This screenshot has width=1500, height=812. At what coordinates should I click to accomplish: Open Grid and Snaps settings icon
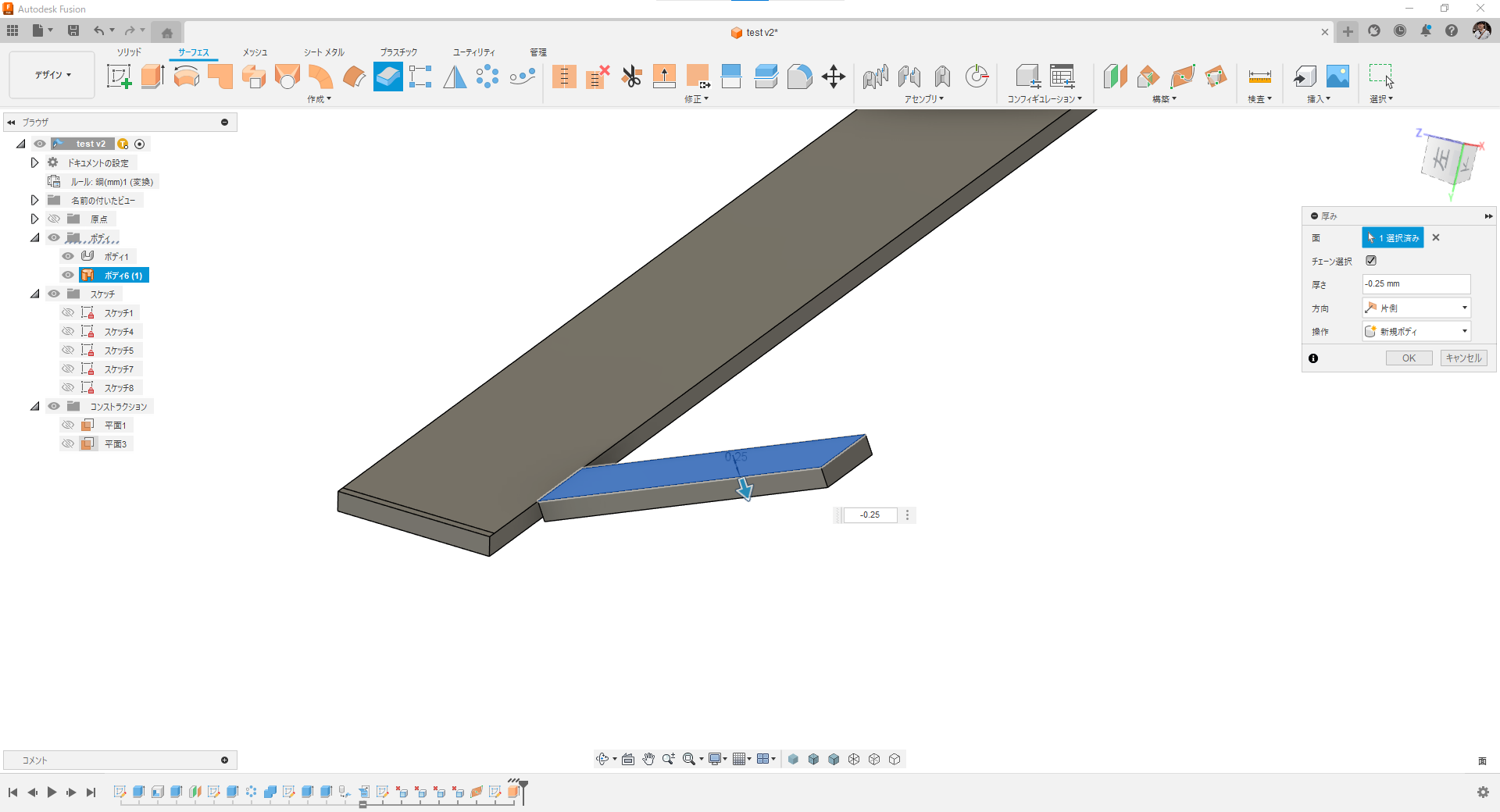(739, 759)
